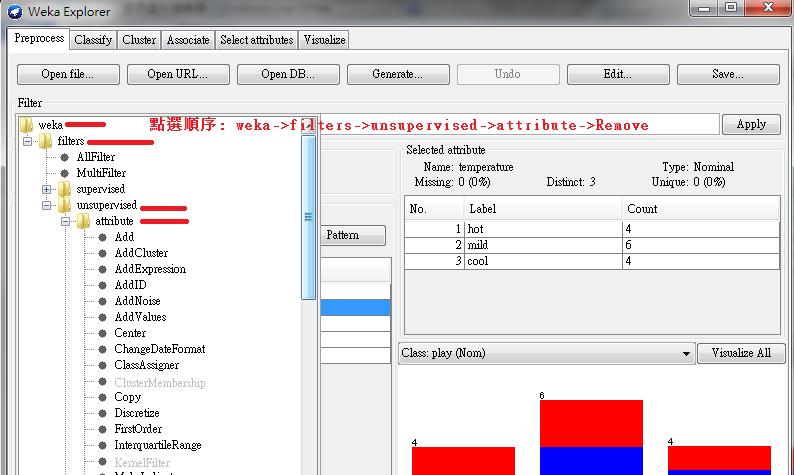Image resolution: width=794 pixels, height=475 pixels.
Task: Choose the AddNoise filter
Action: pyautogui.click(x=138, y=301)
